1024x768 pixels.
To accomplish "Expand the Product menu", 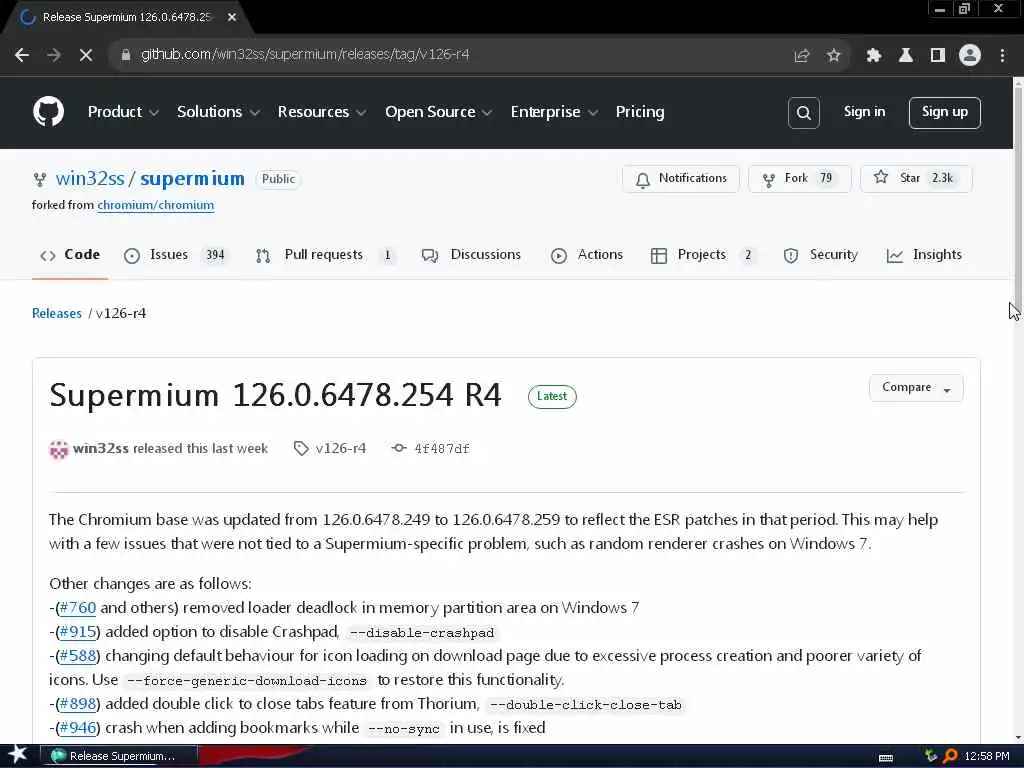I will point(123,112).
